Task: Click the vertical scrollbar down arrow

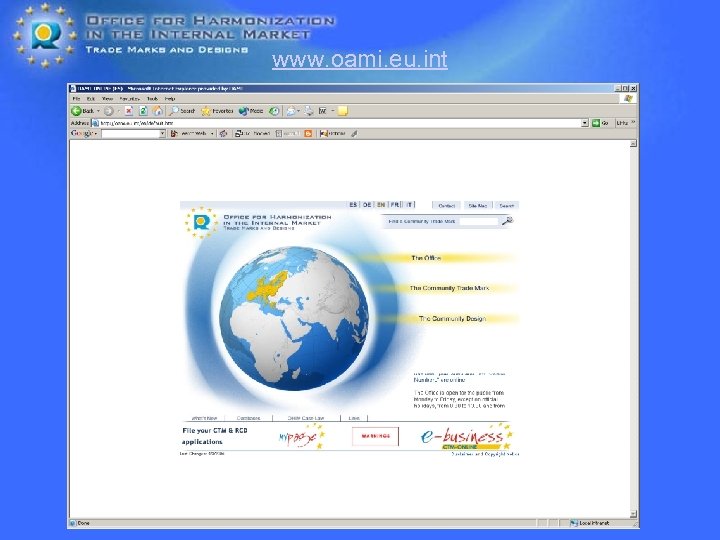Action: point(633,514)
